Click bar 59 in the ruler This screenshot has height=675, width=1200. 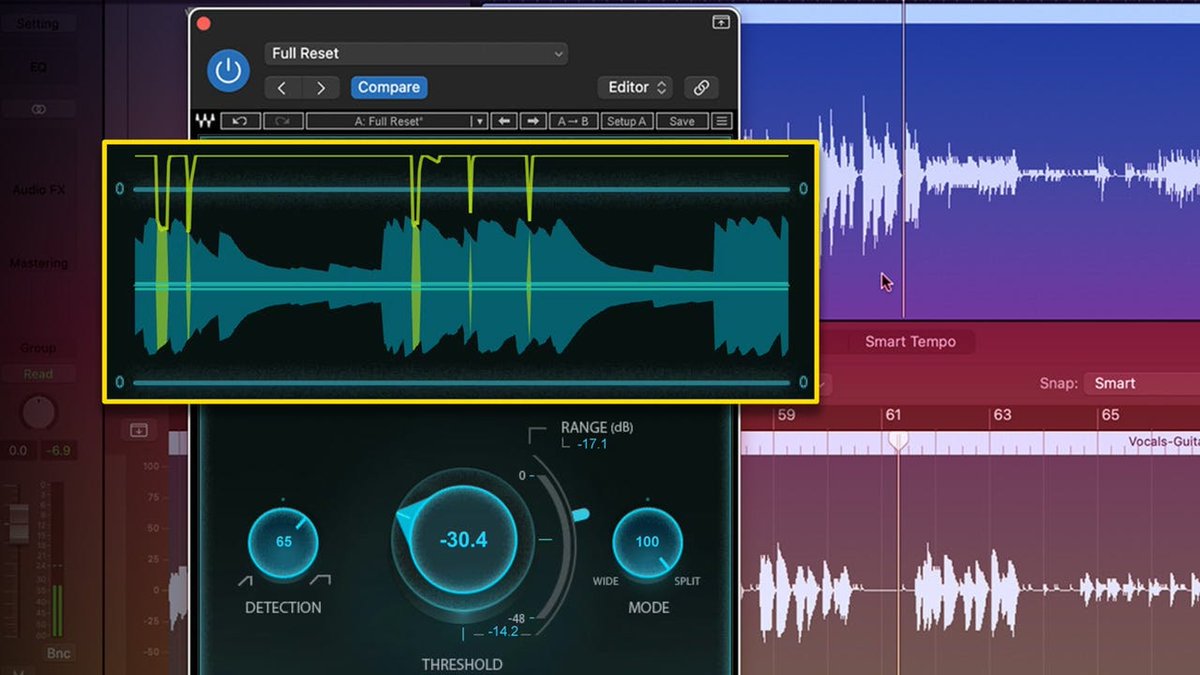point(786,414)
